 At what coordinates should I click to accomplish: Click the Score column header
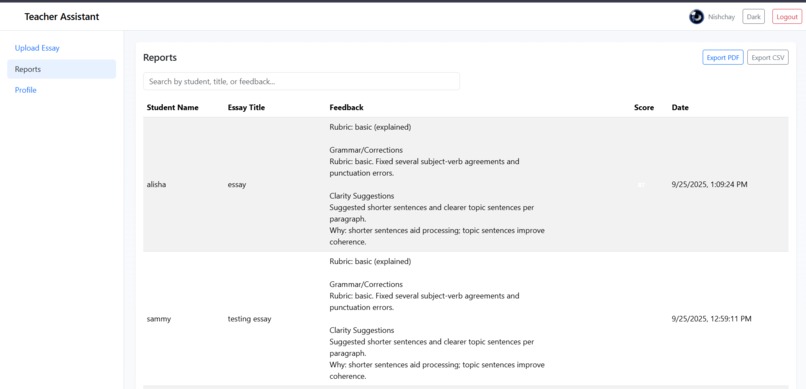tap(644, 107)
